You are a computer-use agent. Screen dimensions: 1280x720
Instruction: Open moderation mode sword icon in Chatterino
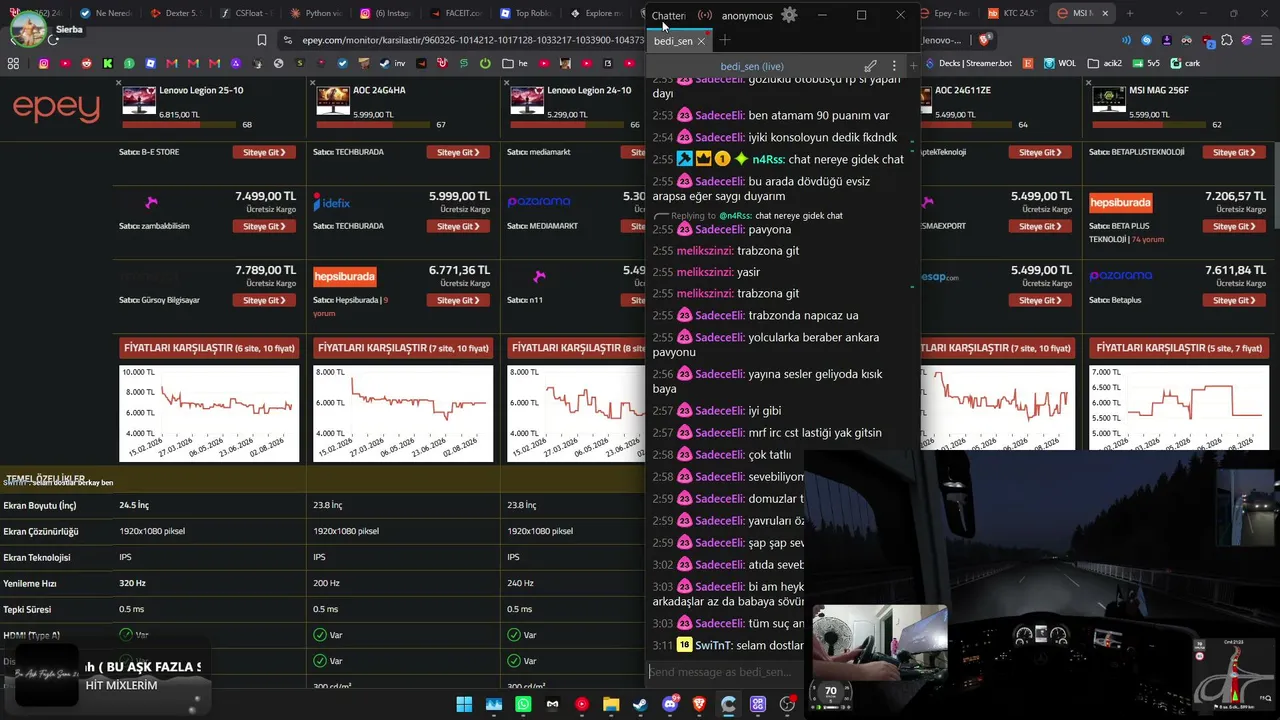tap(871, 66)
